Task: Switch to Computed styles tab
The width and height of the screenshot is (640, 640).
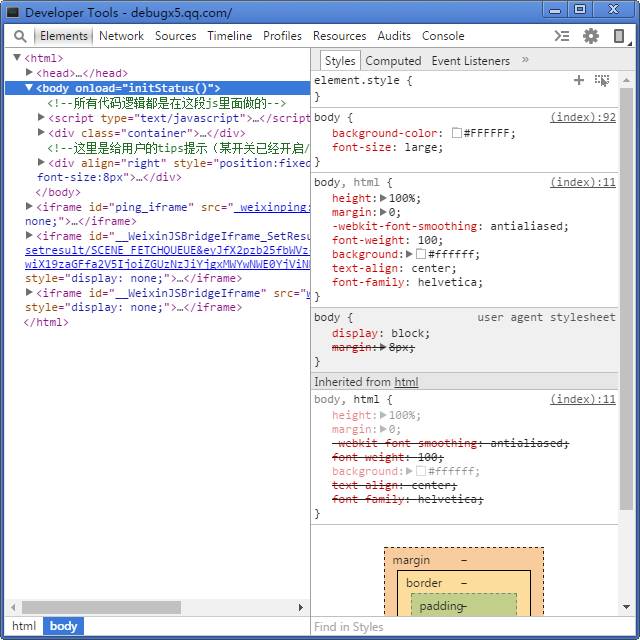Action: click(393, 61)
